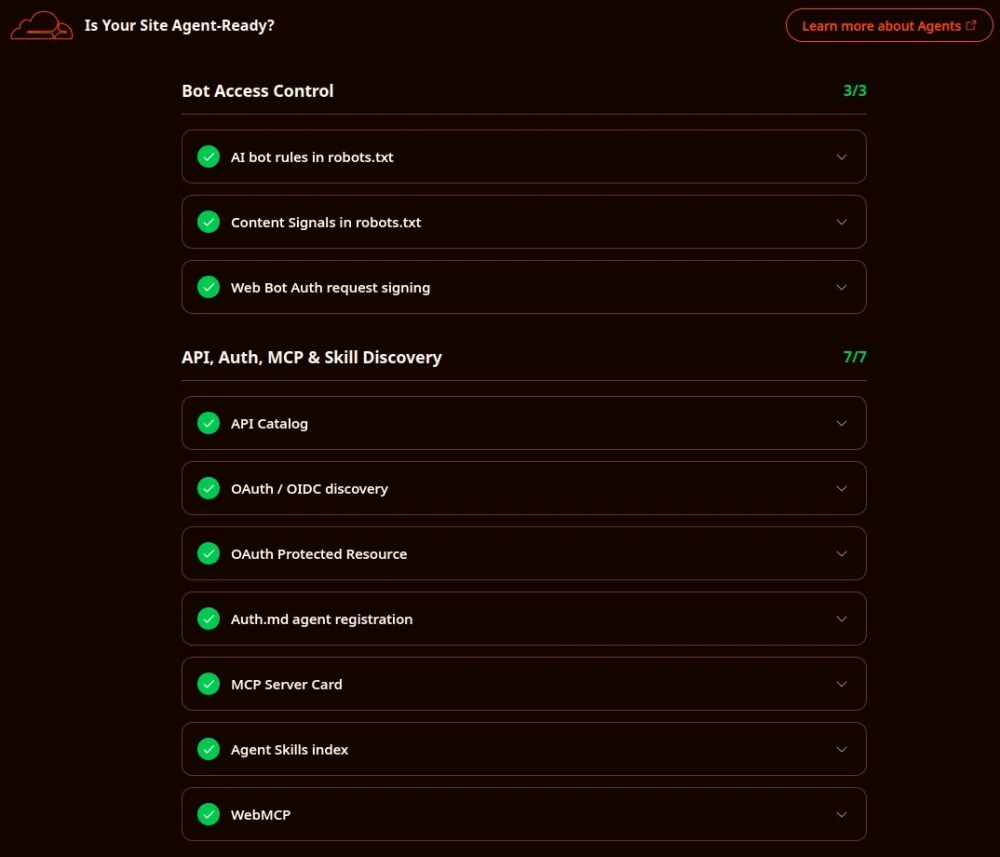Click green check icon beside Content Signals
The height and width of the screenshot is (857, 1000).
[209, 222]
